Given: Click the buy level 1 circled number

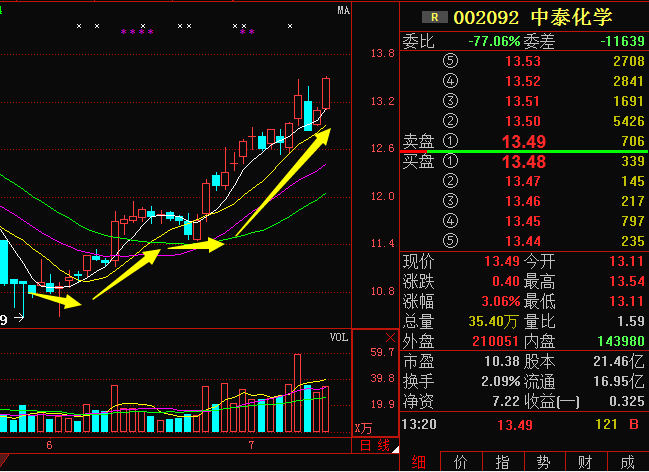Looking at the screenshot, I should click(449, 161).
